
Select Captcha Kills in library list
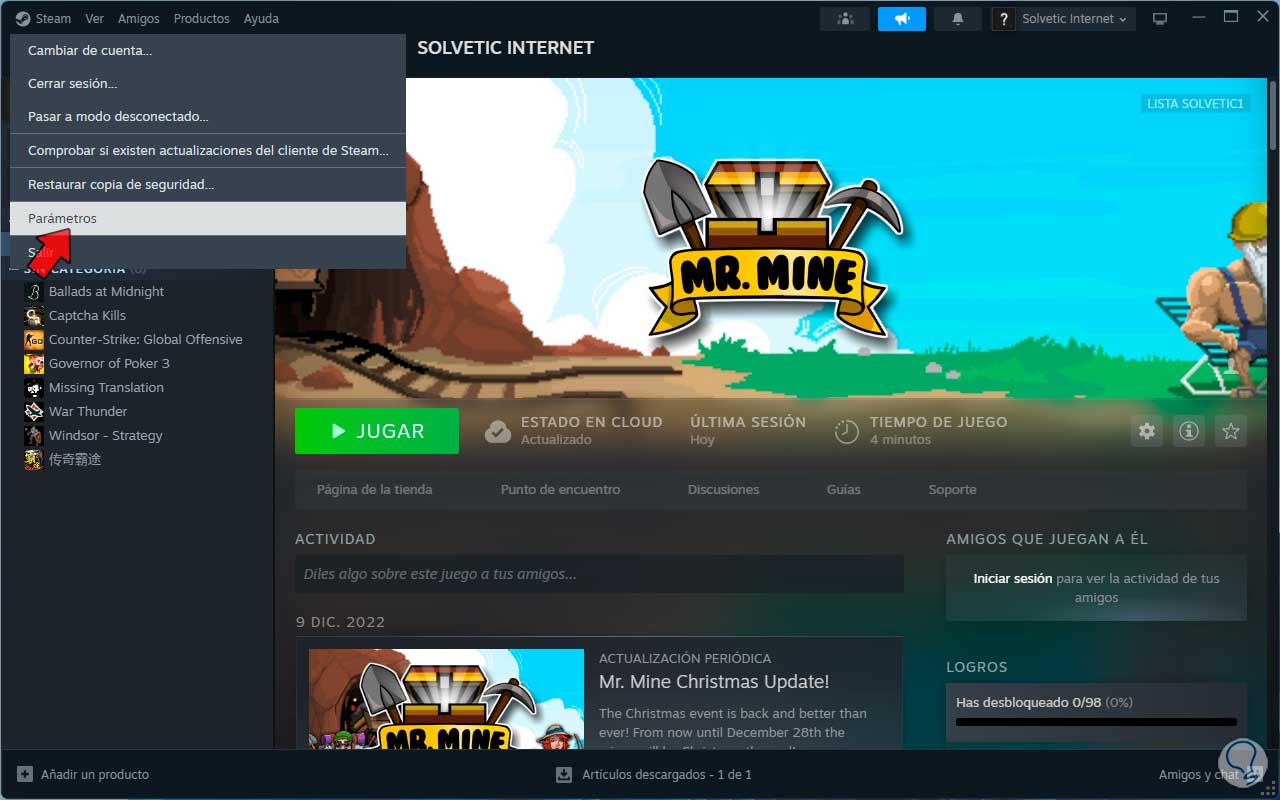click(87, 315)
